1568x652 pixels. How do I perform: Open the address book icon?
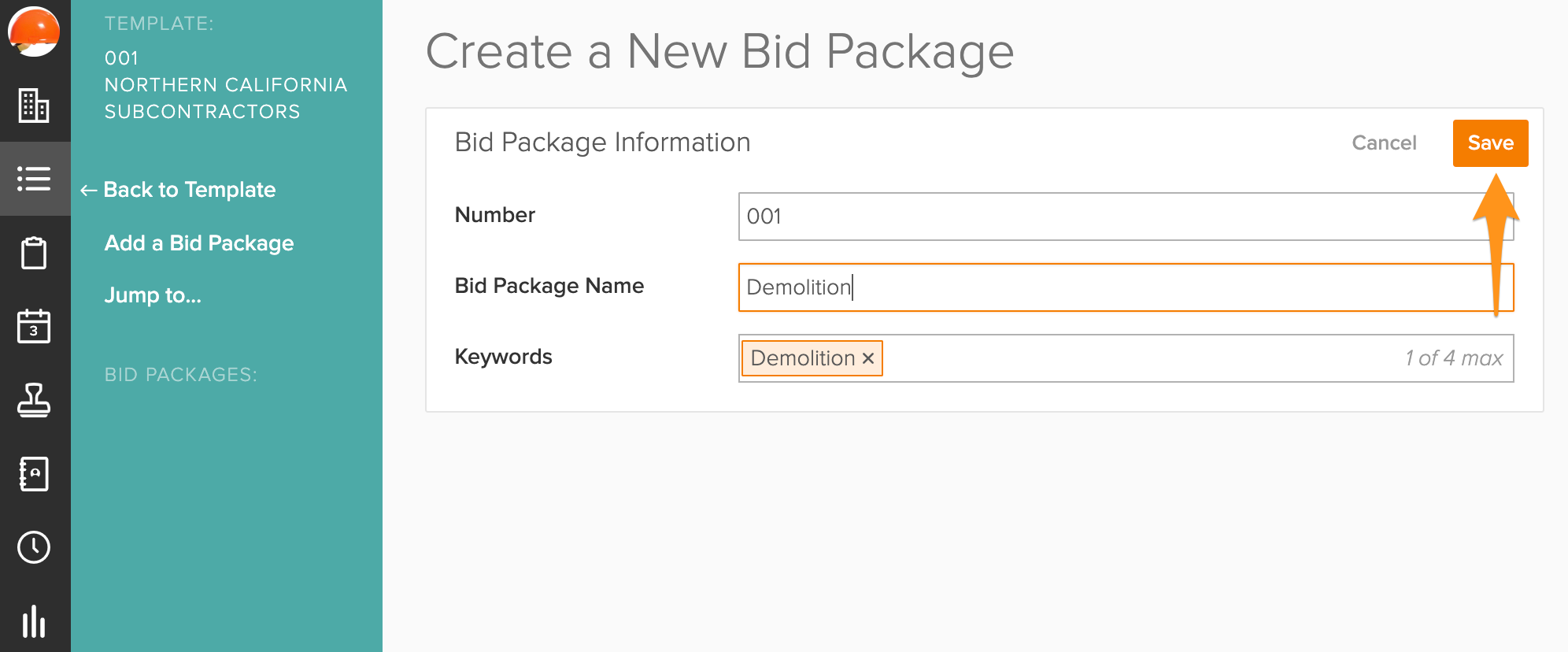tap(34, 474)
